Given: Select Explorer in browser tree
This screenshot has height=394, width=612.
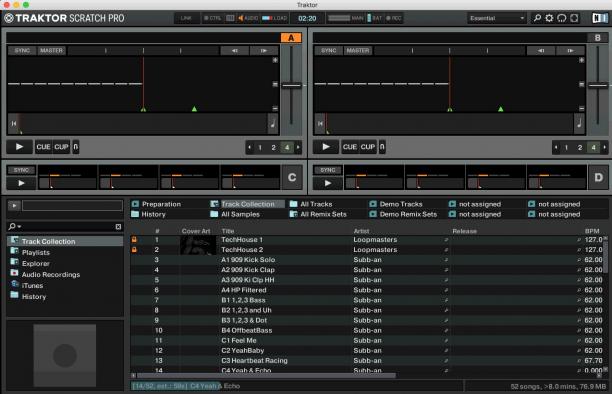Looking at the screenshot, I should coord(36,263).
